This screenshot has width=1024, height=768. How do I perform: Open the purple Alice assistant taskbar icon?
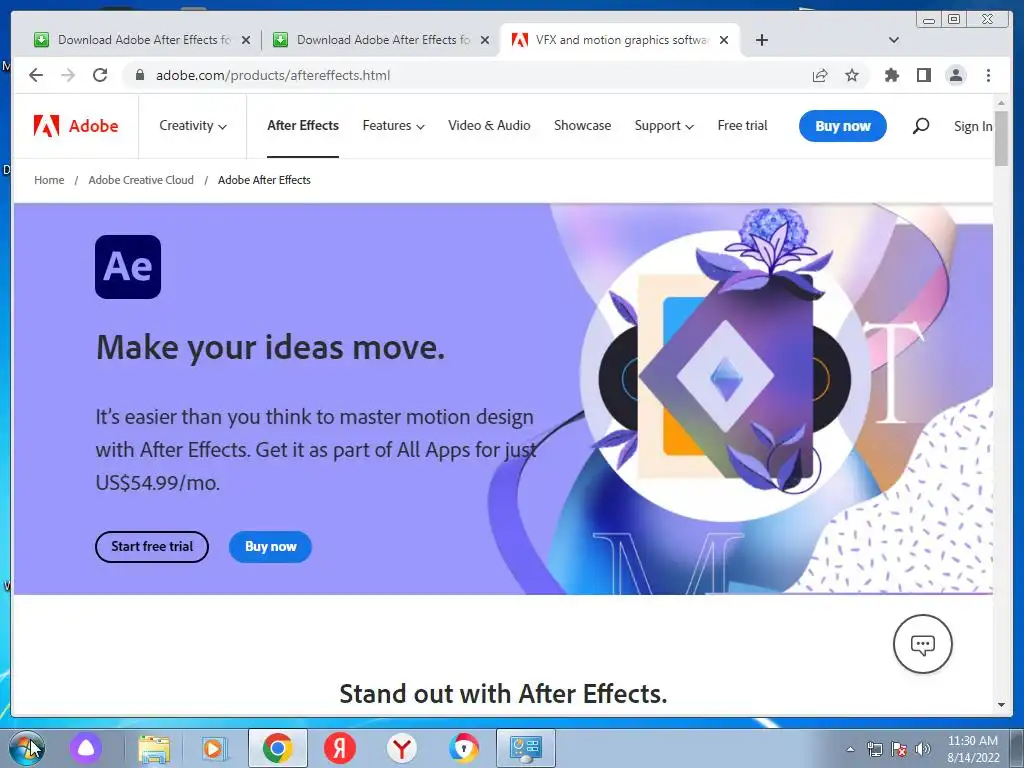tap(86, 748)
